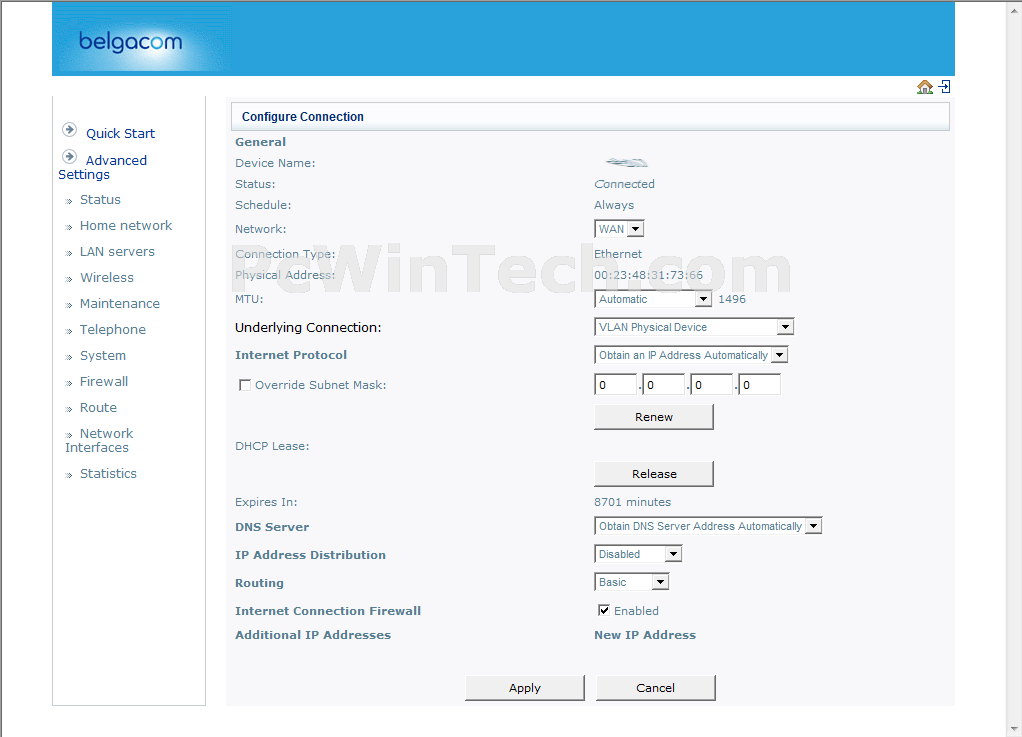
Task: Go to LAN servers
Action: pos(117,252)
